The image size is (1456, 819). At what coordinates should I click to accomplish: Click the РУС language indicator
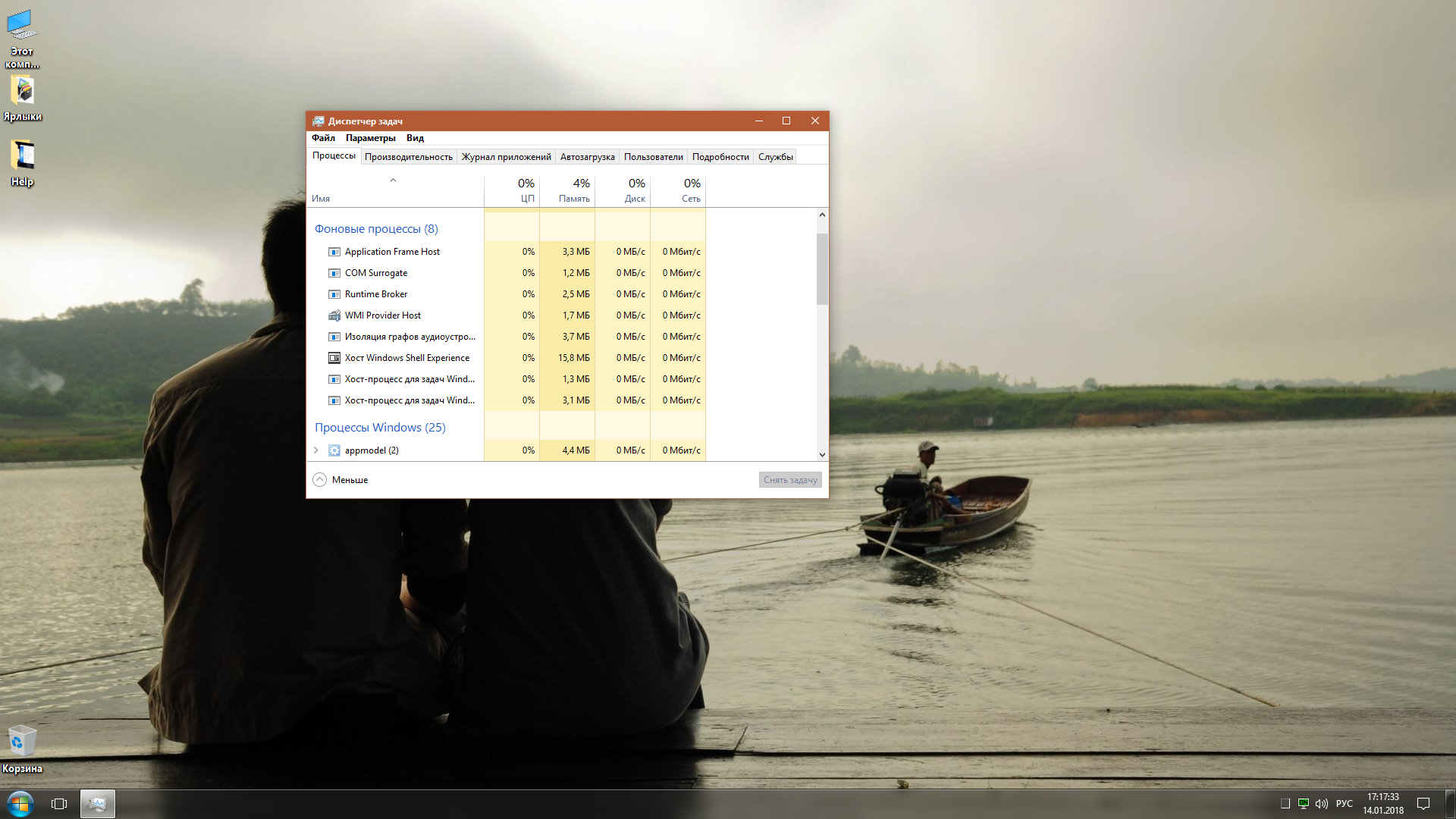1344,804
